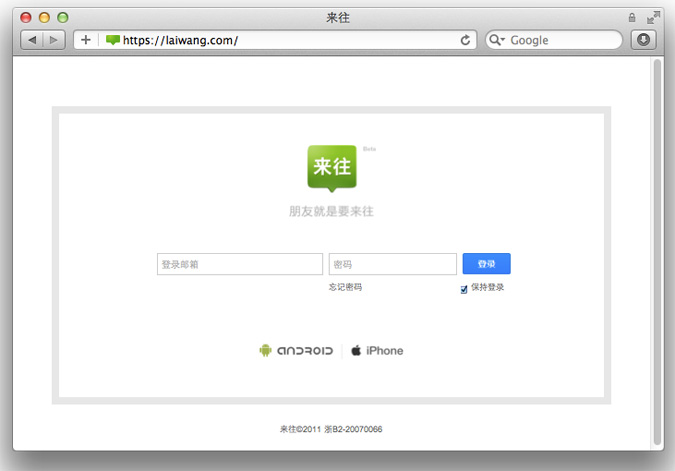
Task: Close the window with the red button
Action: click(26, 17)
